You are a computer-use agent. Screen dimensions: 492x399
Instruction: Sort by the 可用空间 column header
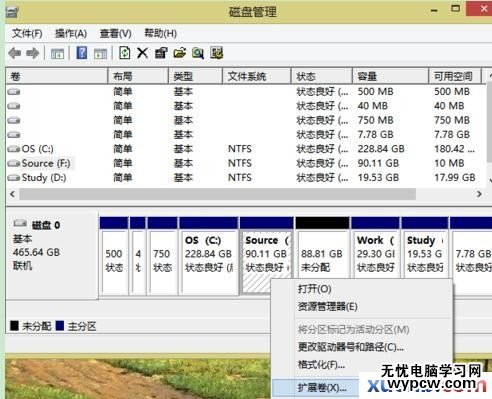point(455,76)
